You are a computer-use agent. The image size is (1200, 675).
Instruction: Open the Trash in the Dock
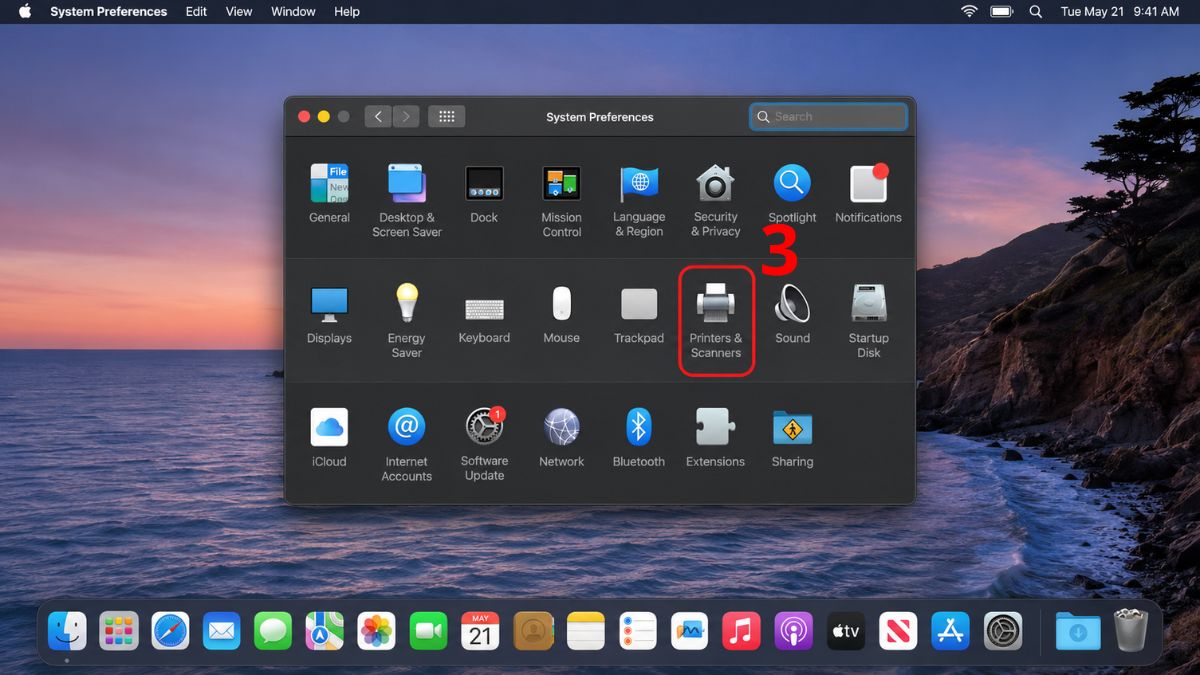click(x=1131, y=631)
